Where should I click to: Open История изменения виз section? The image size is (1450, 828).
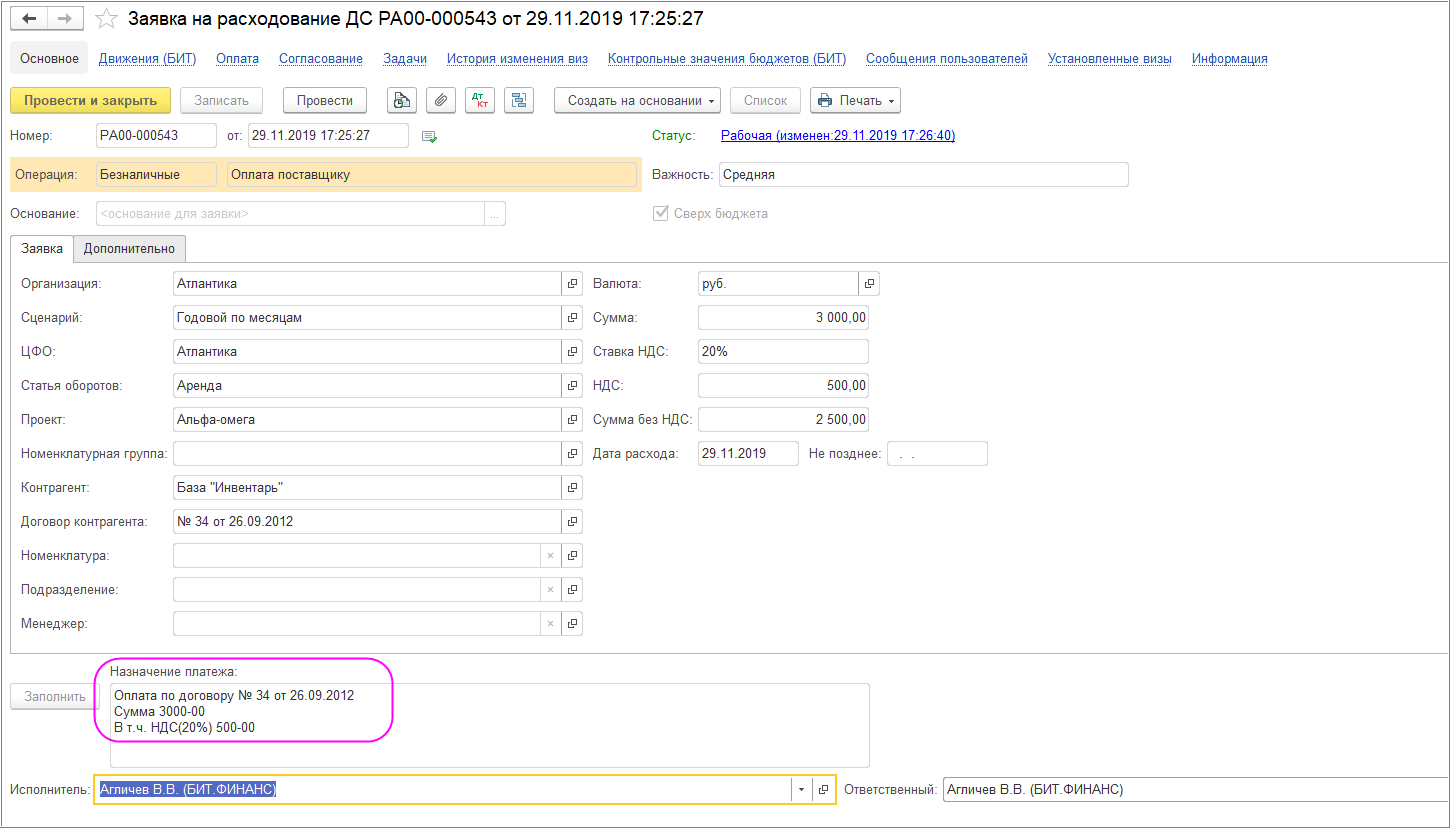pyautogui.click(x=517, y=59)
